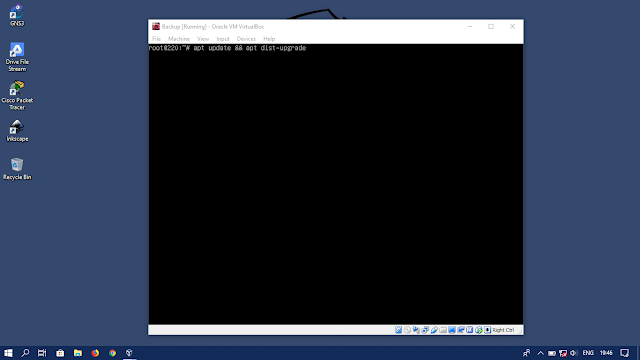
Task: Expand the hidden tray icons chevron
Action: coord(540,353)
